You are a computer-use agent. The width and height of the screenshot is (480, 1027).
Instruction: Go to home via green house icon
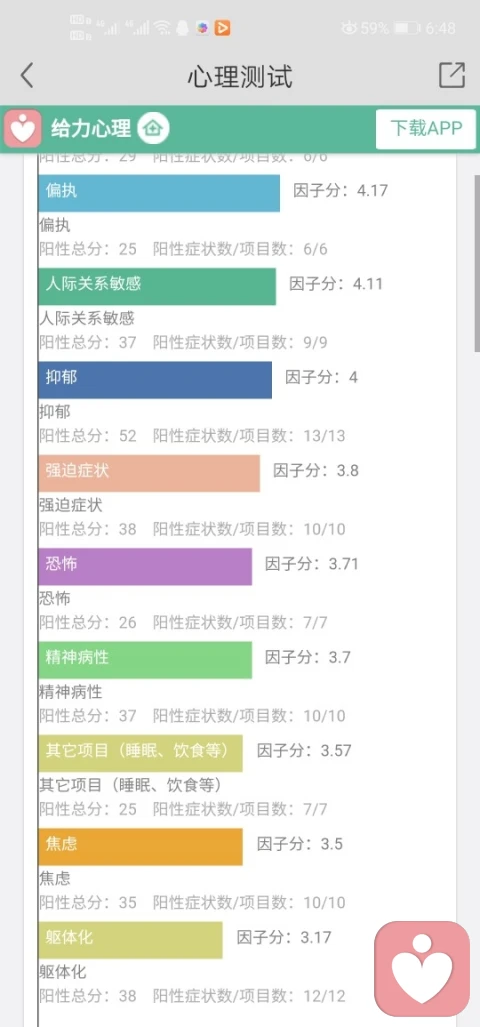(153, 128)
